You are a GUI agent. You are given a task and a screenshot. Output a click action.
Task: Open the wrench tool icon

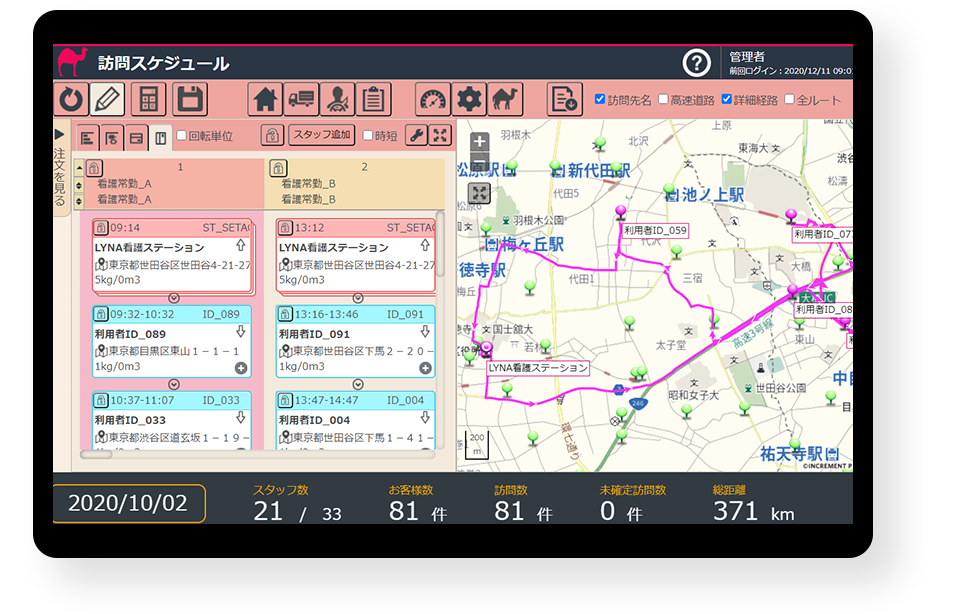tap(416, 135)
